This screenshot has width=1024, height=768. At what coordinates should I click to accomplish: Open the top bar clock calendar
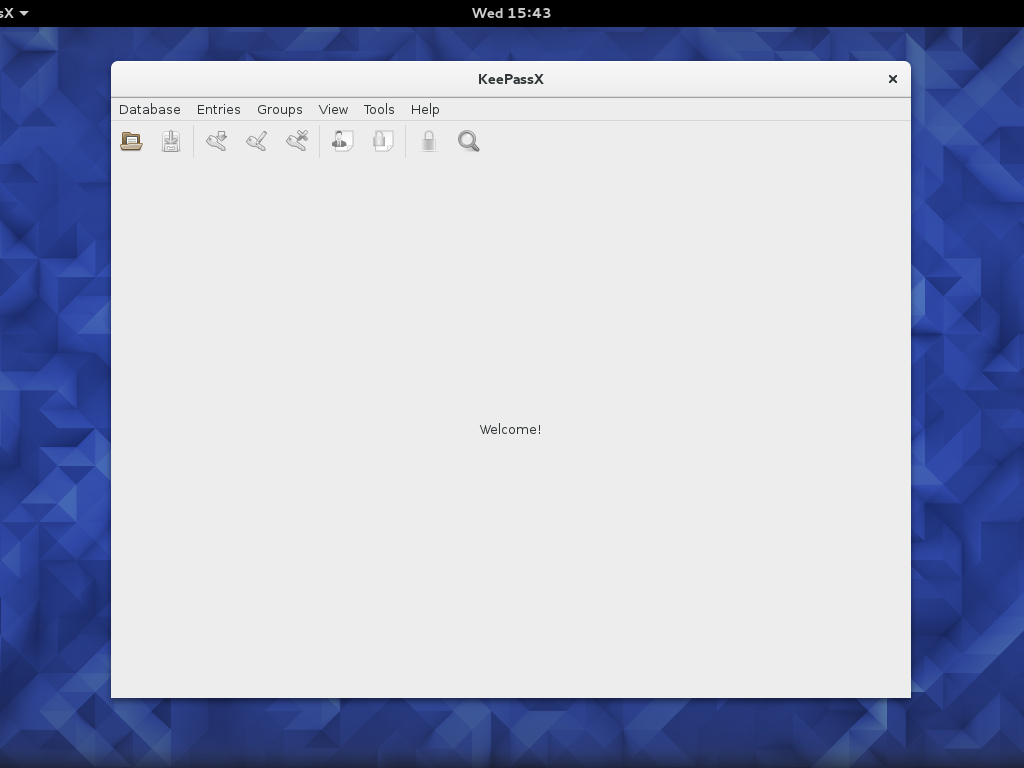pos(511,13)
